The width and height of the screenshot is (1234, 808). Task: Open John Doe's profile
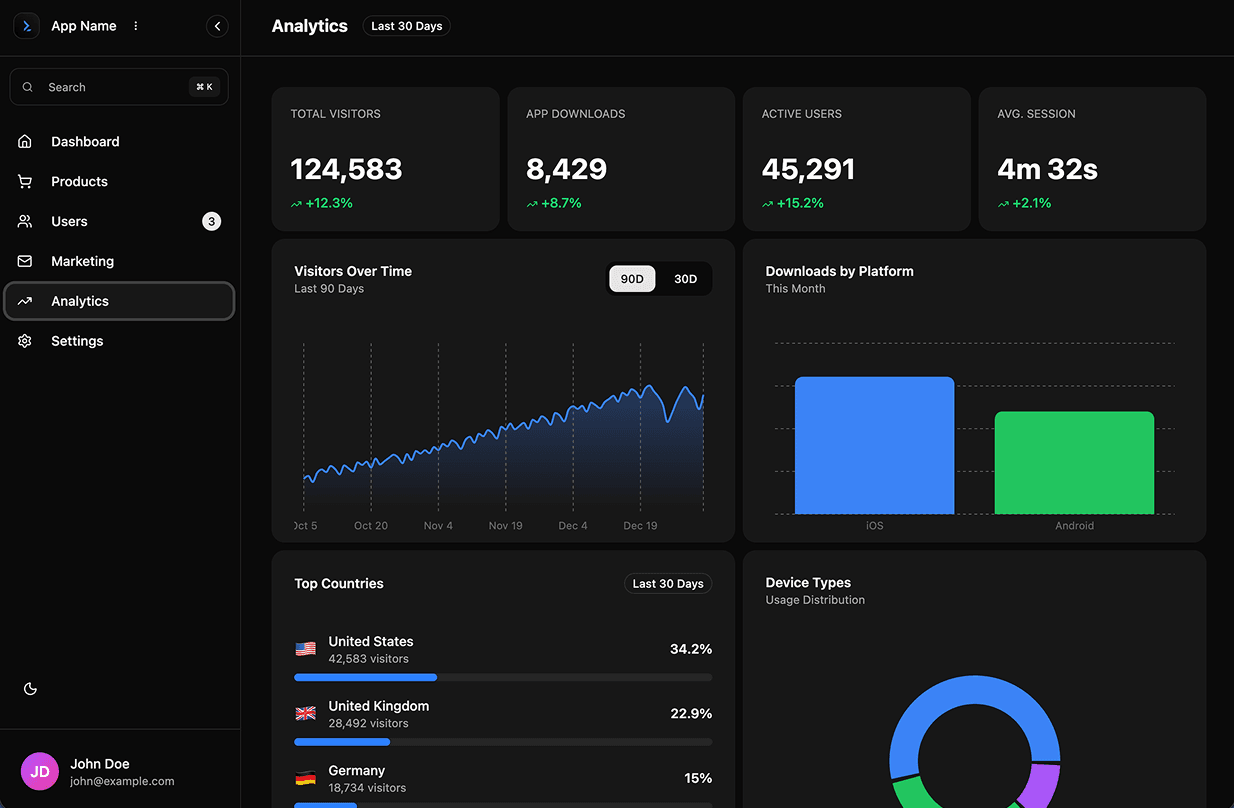click(x=100, y=771)
